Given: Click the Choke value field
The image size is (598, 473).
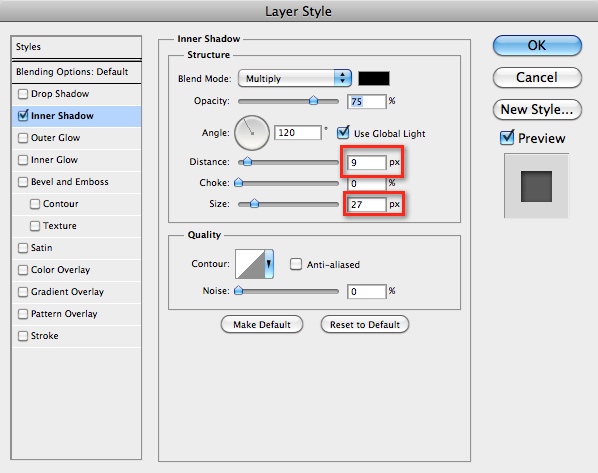Looking at the screenshot, I should click(367, 183).
